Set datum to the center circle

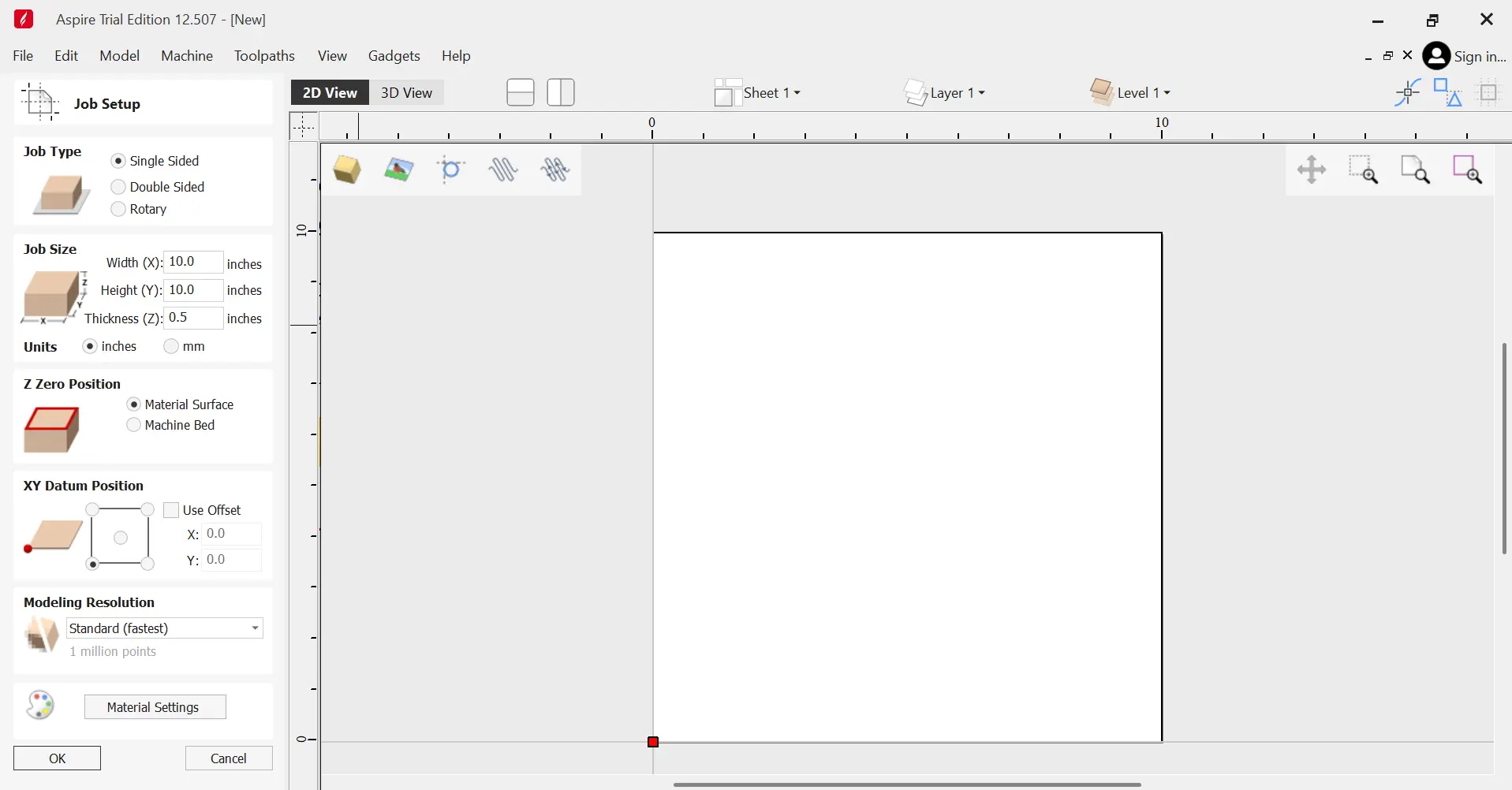[x=121, y=537]
